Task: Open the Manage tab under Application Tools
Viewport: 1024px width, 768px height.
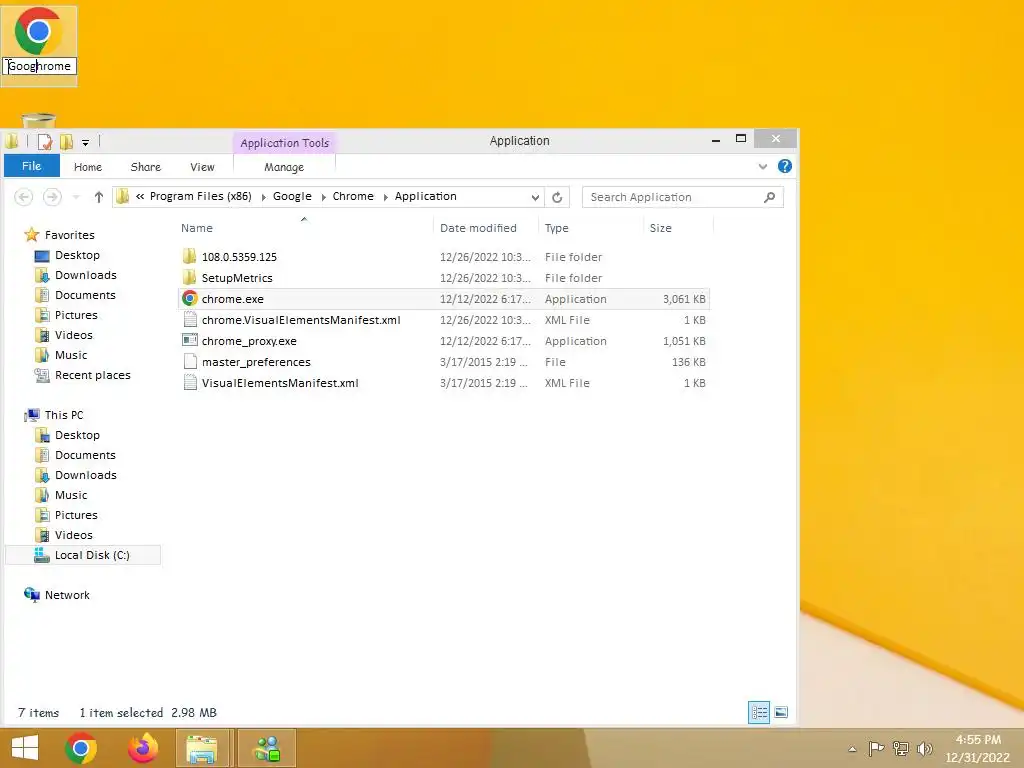Action: [x=284, y=167]
